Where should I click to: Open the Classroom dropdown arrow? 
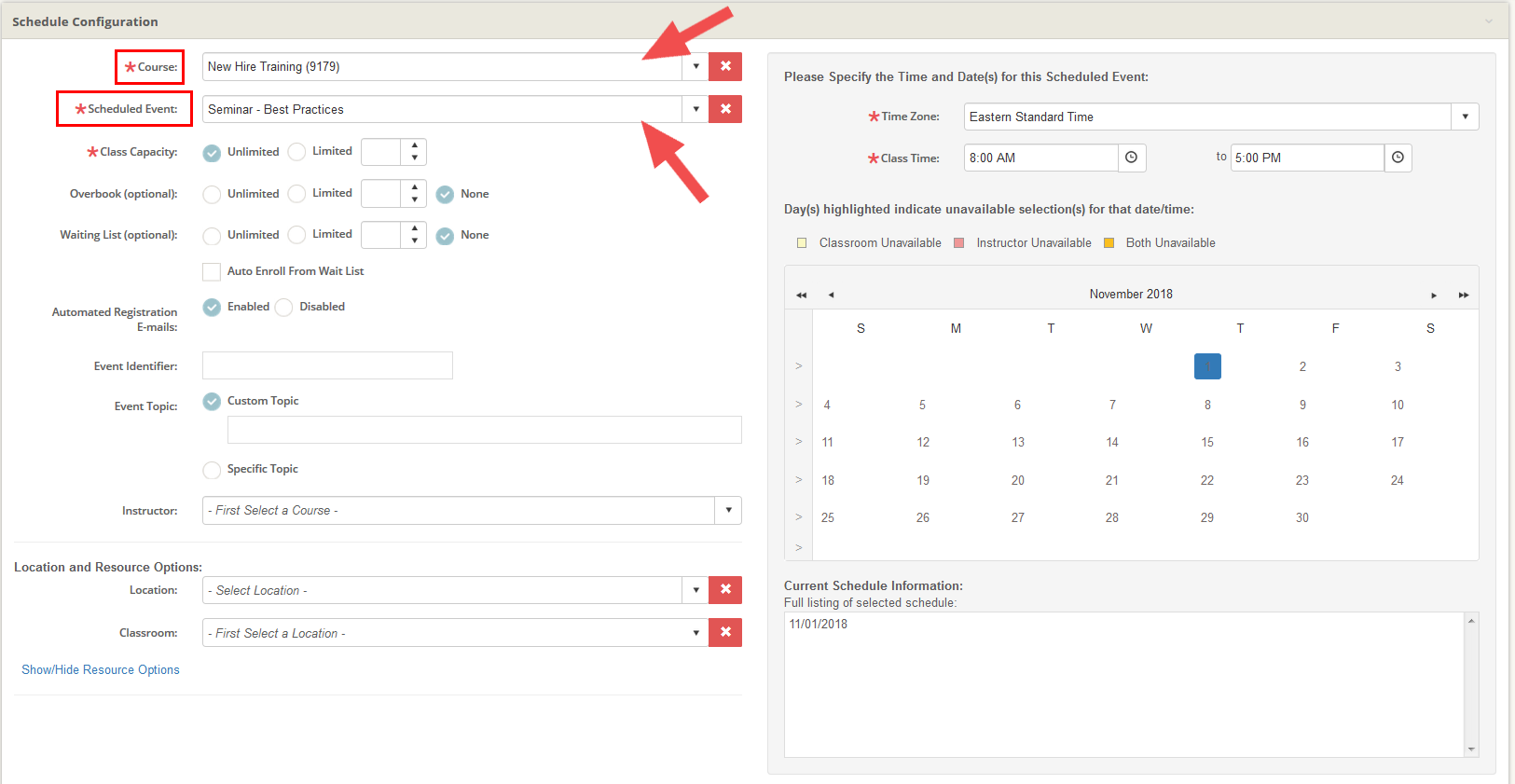(696, 632)
